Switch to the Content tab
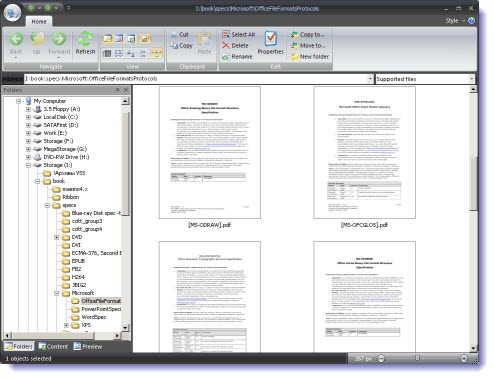The width and height of the screenshot is (494, 379). (53, 346)
